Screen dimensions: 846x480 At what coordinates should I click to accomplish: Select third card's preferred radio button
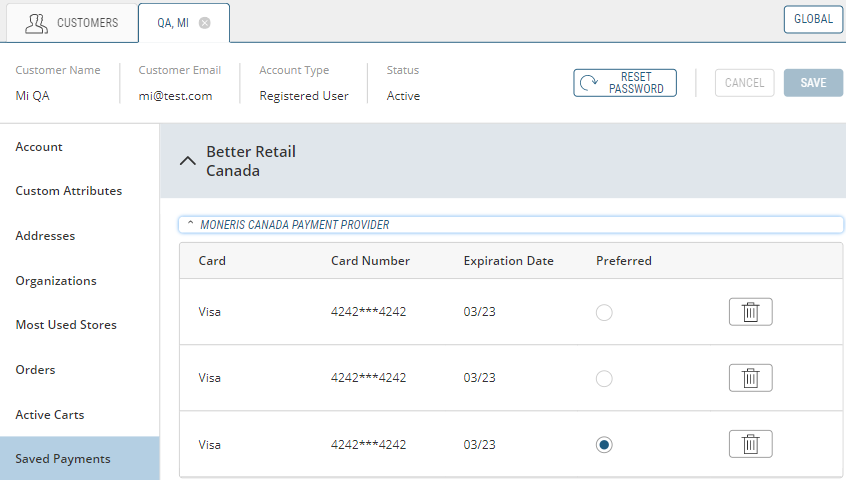pos(604,444)
